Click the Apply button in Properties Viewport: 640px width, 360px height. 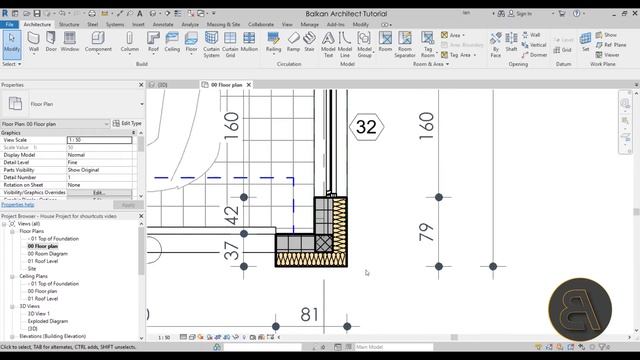pos(128,205)
